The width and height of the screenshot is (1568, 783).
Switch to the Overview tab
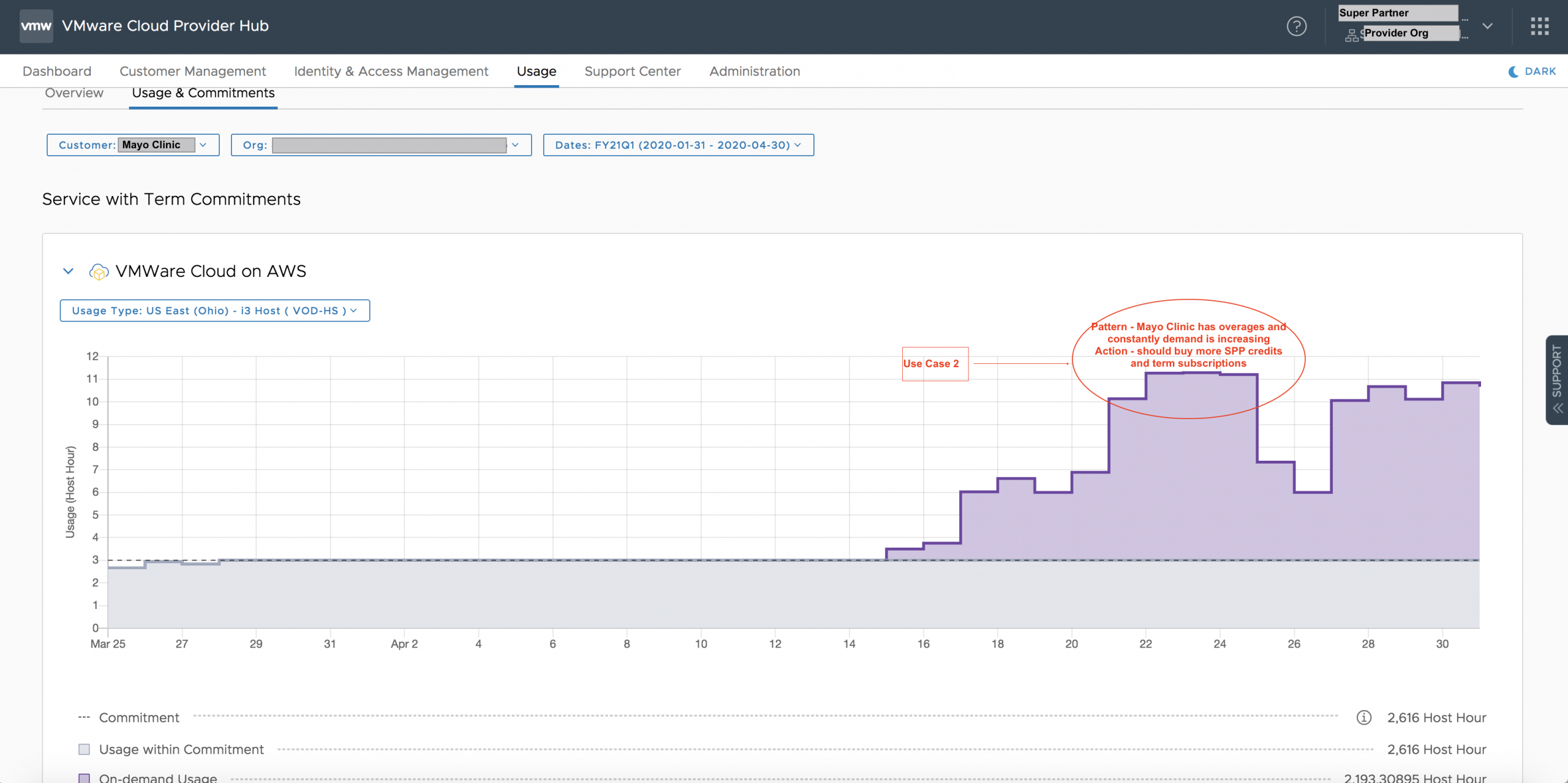click(74, 93)
